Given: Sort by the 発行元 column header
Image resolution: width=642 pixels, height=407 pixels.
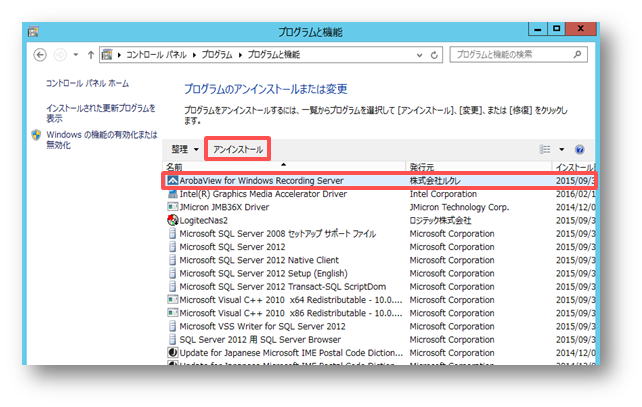Looking at the screenshot, I should tap(422, 167).
